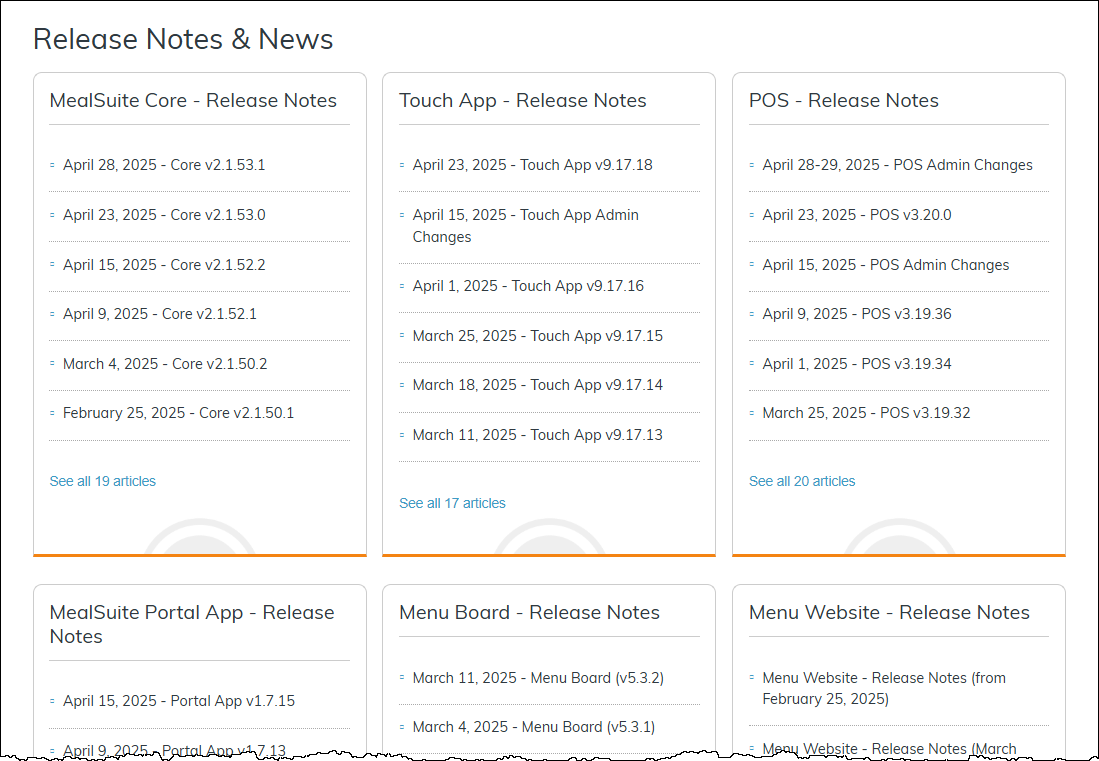1099x761 pixels.
Task: Open Touch App - Release Notes heading
Action: 522,100
